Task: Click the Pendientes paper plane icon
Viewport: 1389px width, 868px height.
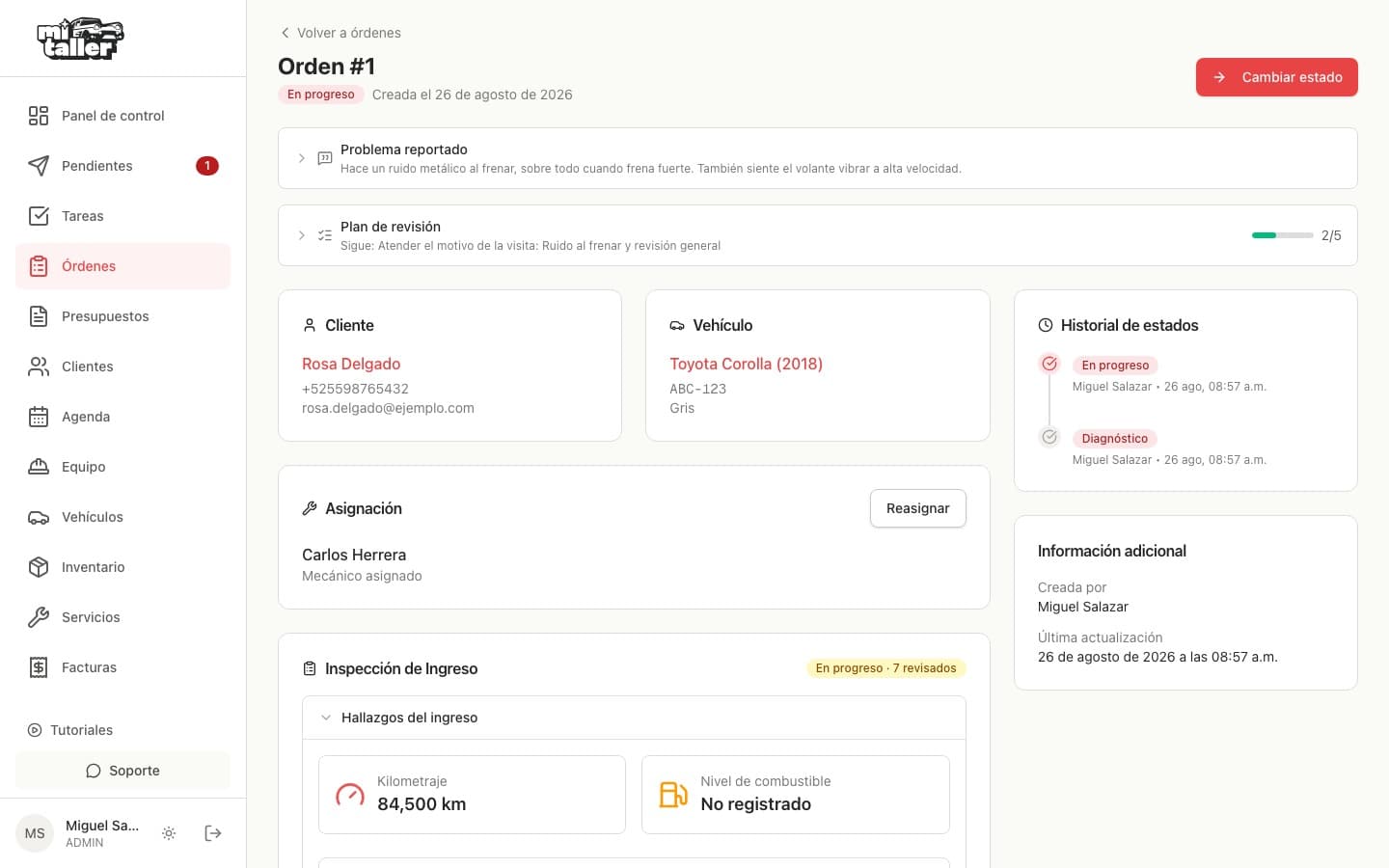Action: click(x=39, y=166)
